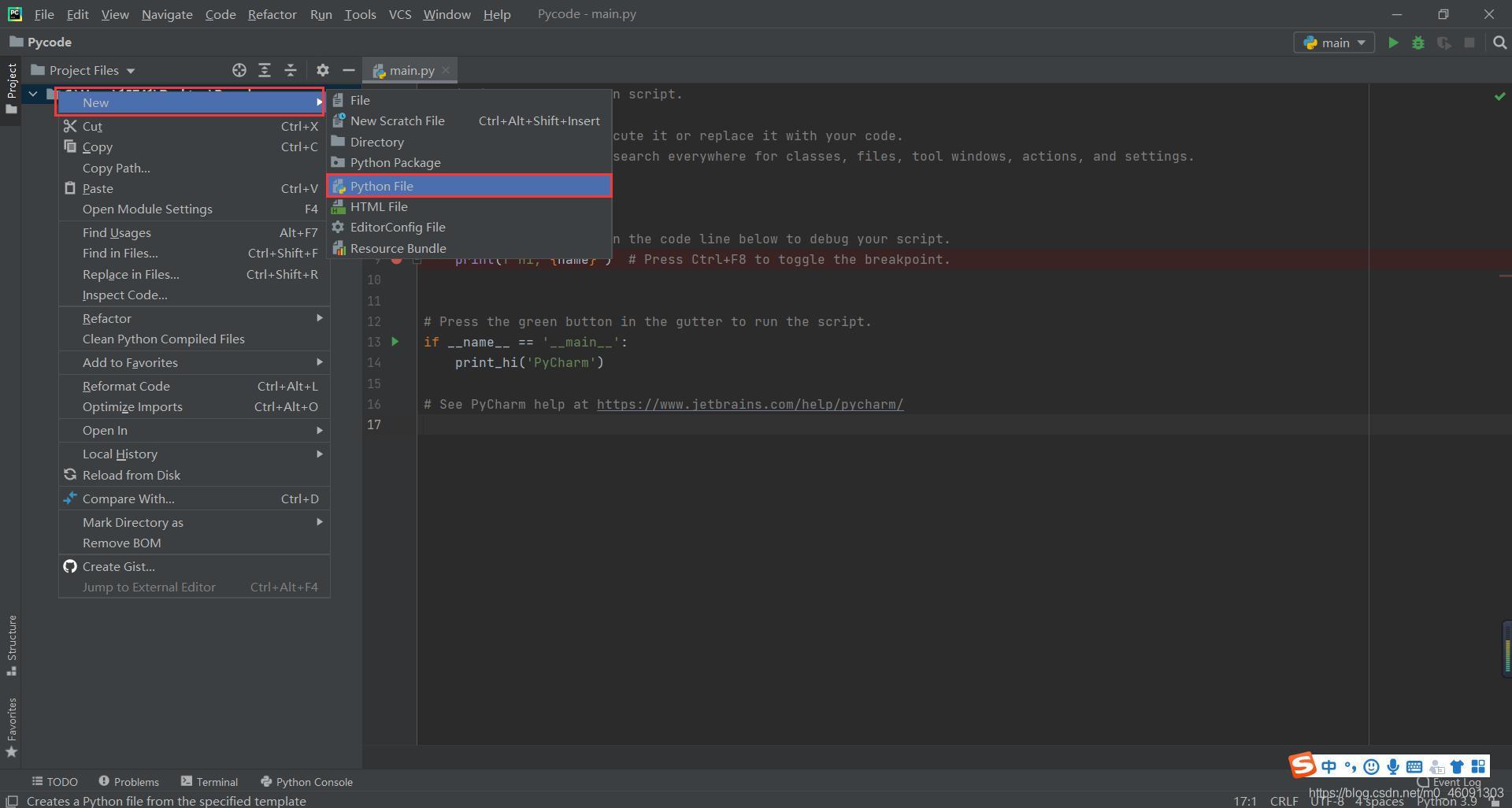Open the Event Log
Image resolution: width=1512 pixels, height=808 pixels.
coord(1449,782)
